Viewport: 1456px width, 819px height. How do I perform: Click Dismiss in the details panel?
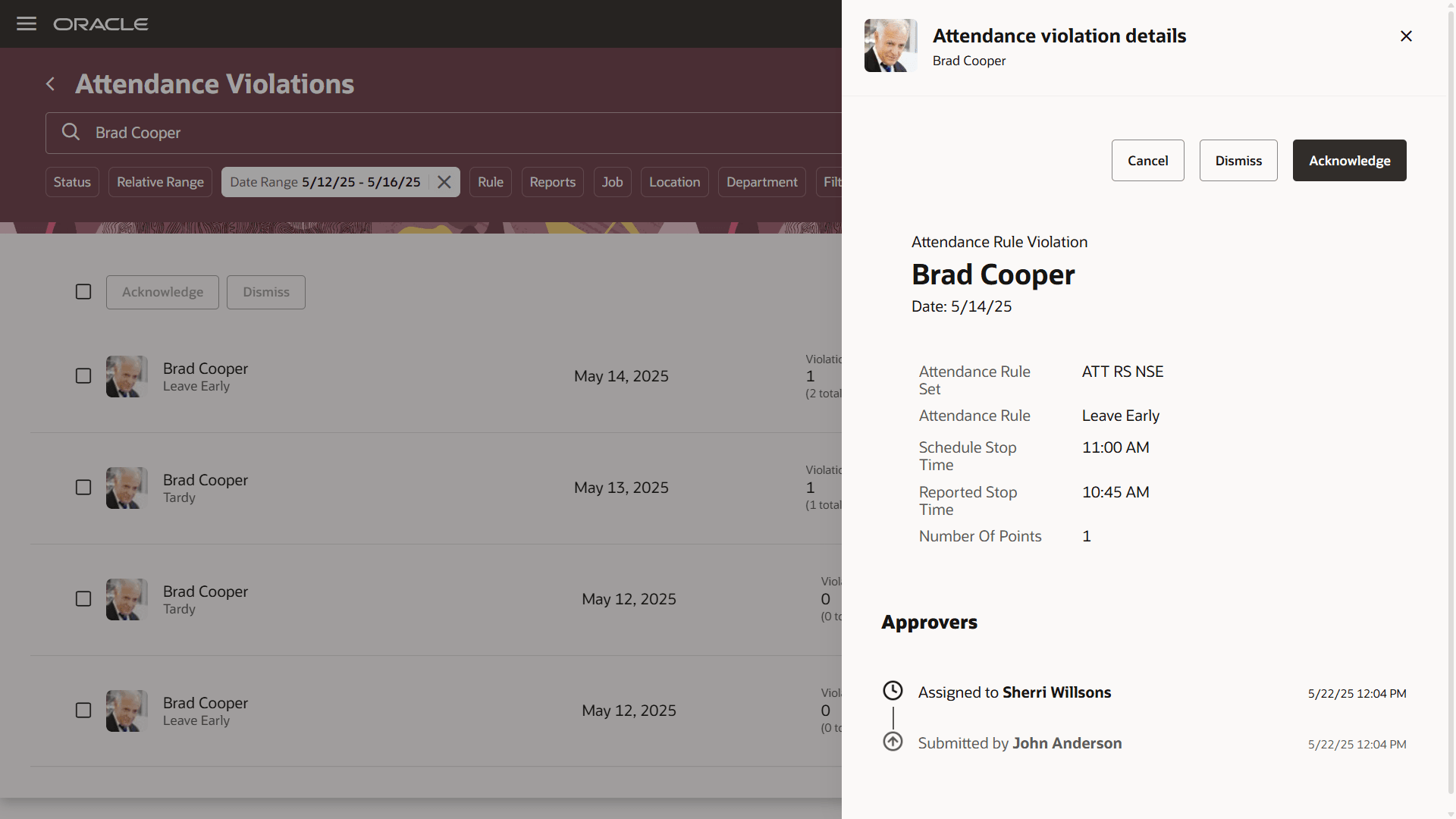tap(1238, 161)
